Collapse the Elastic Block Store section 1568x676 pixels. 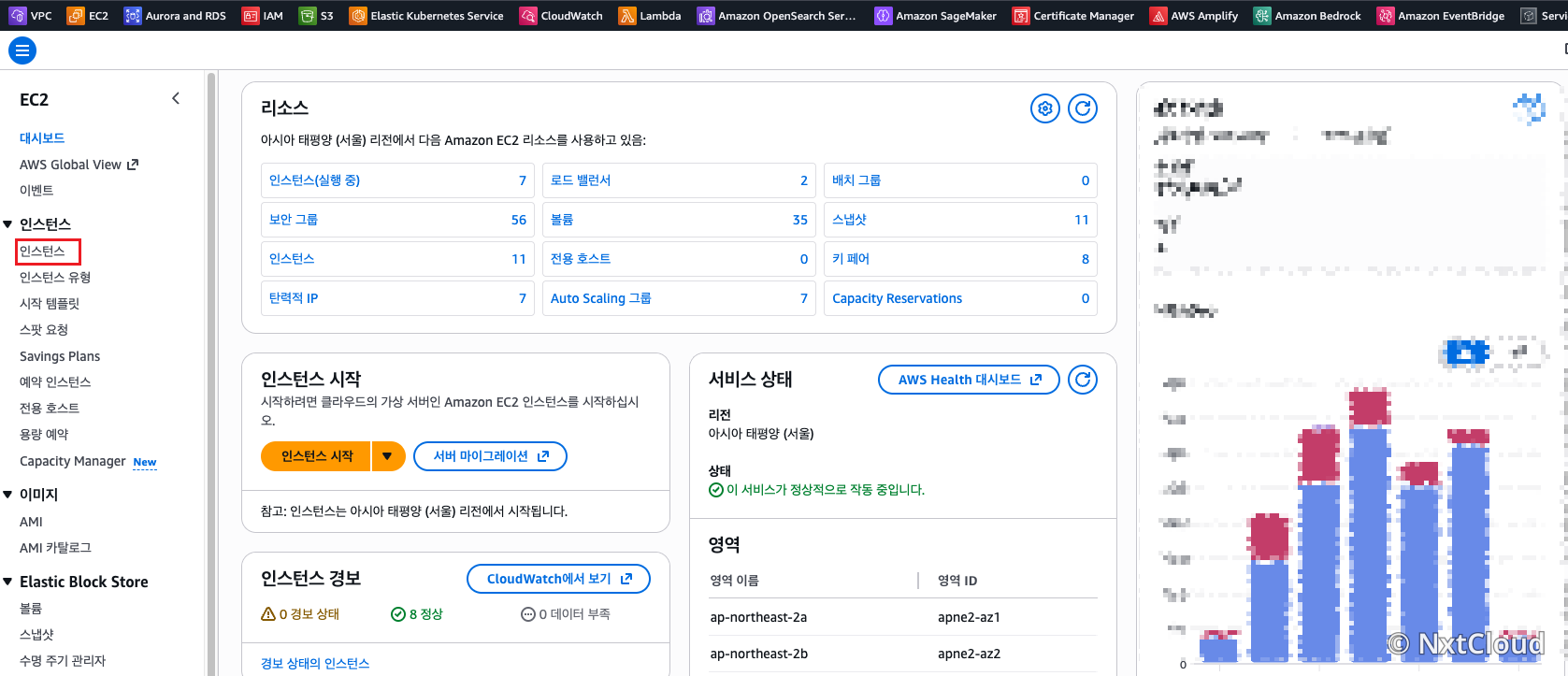(x=7, y=582)
